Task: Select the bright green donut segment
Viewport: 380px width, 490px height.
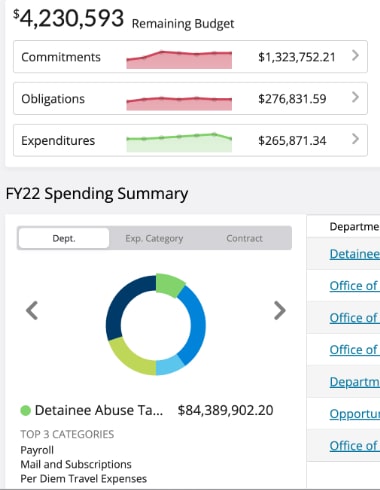Action: coord(169,284)
